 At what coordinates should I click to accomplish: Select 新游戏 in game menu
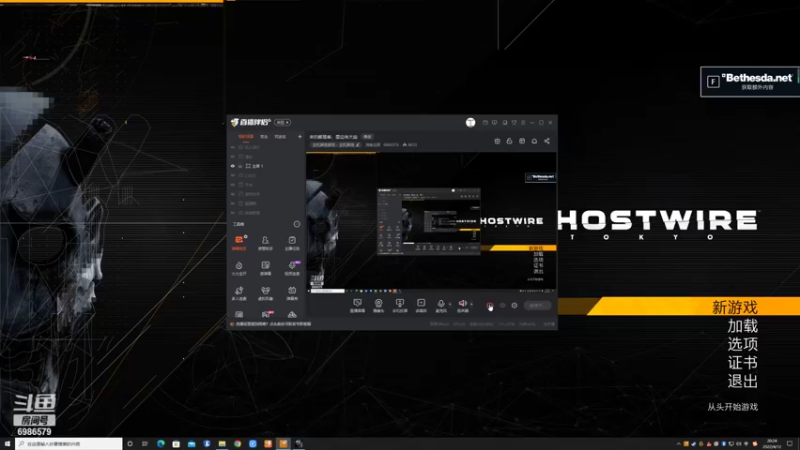pos(735,307)
